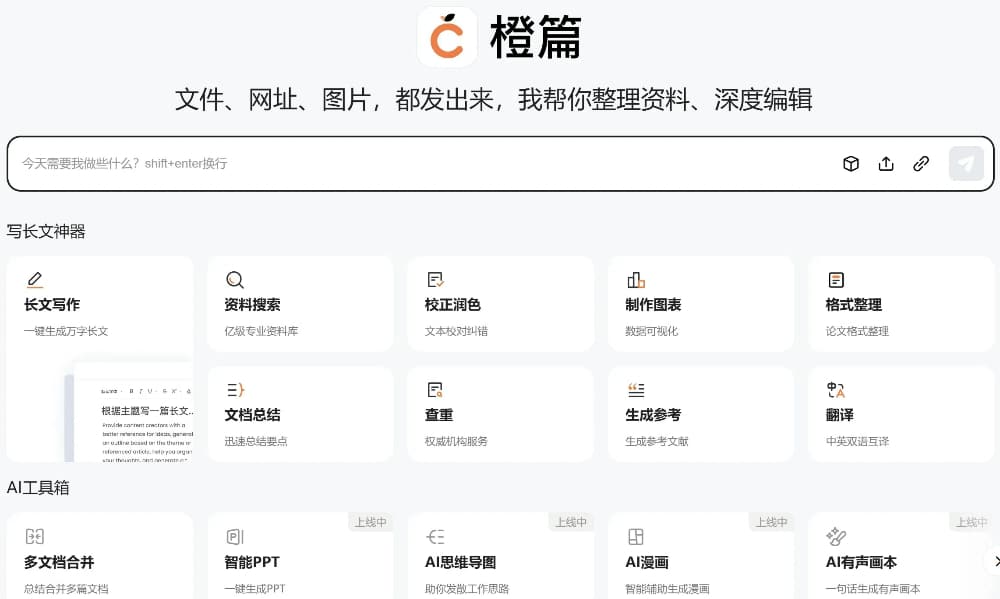
Task: Click the upload file icon
Action: tap(886, 164)
